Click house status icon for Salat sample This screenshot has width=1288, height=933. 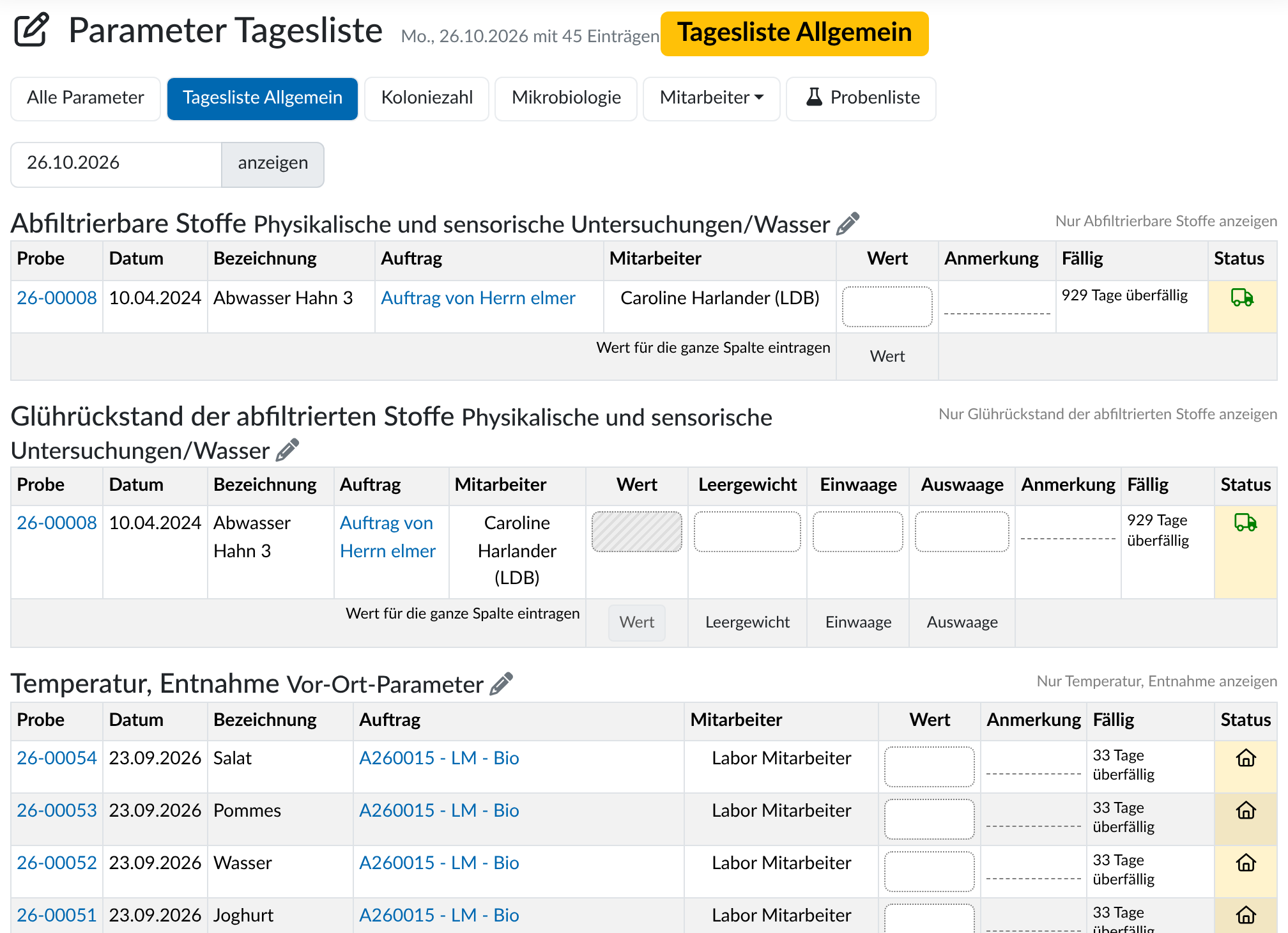point(1246,758)
